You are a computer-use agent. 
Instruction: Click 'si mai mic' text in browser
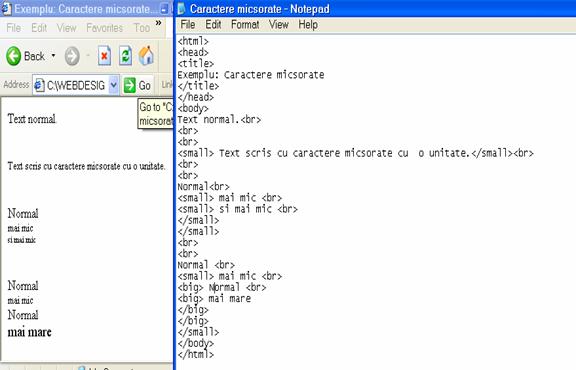(22, 240)
